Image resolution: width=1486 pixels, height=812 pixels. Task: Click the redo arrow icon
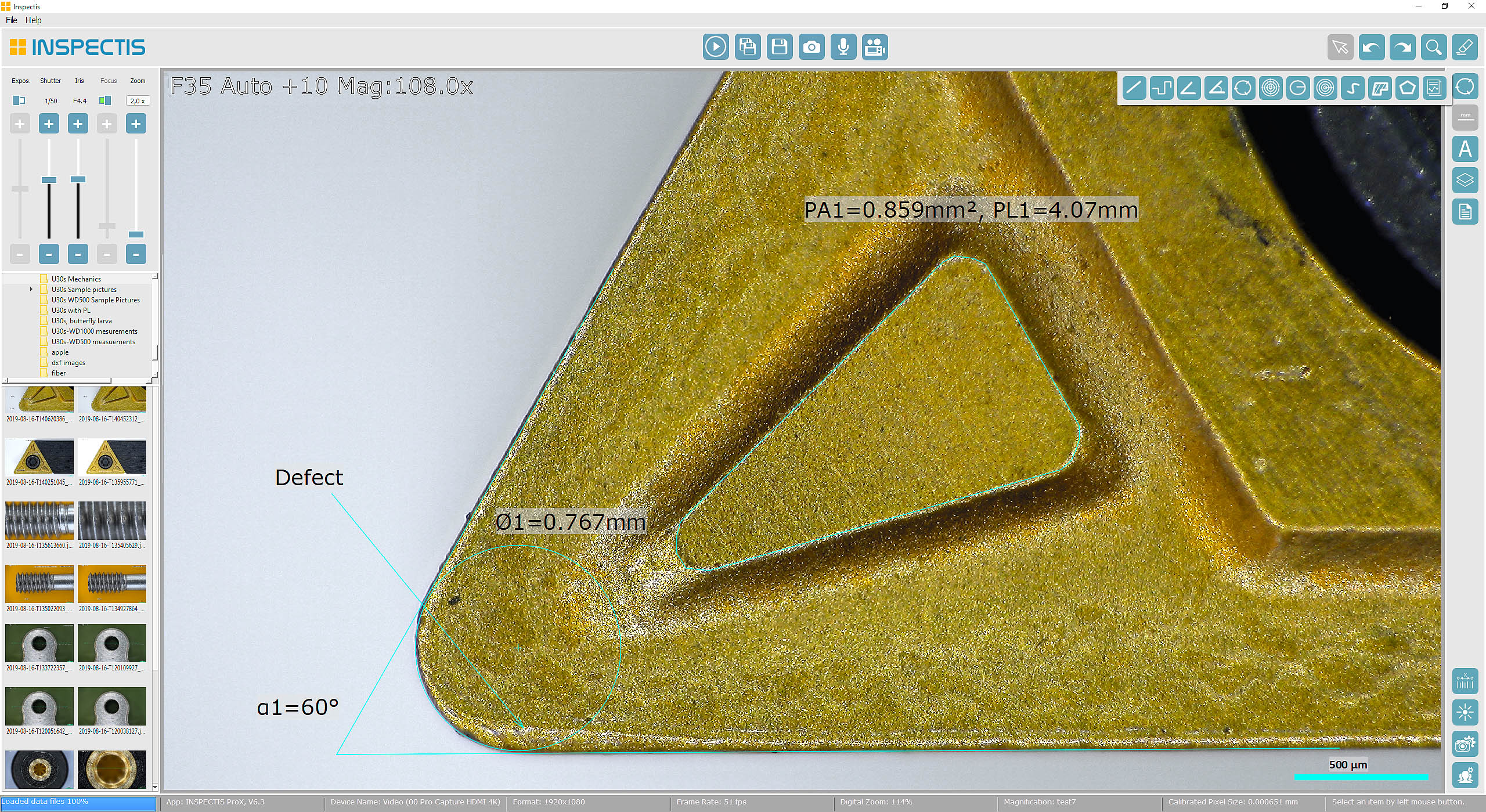coord(1403,47)
